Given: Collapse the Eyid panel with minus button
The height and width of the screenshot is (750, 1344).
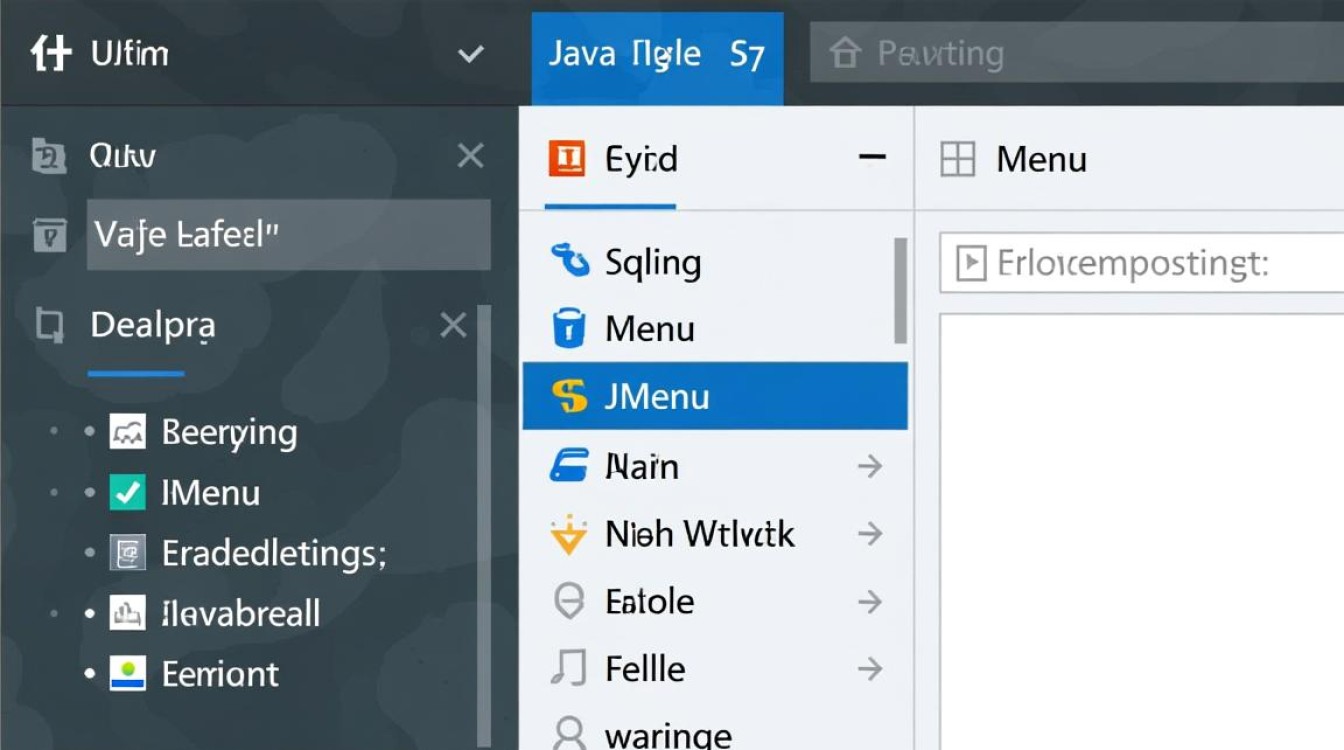Looking at the screenshot, I should pos(872,158).
